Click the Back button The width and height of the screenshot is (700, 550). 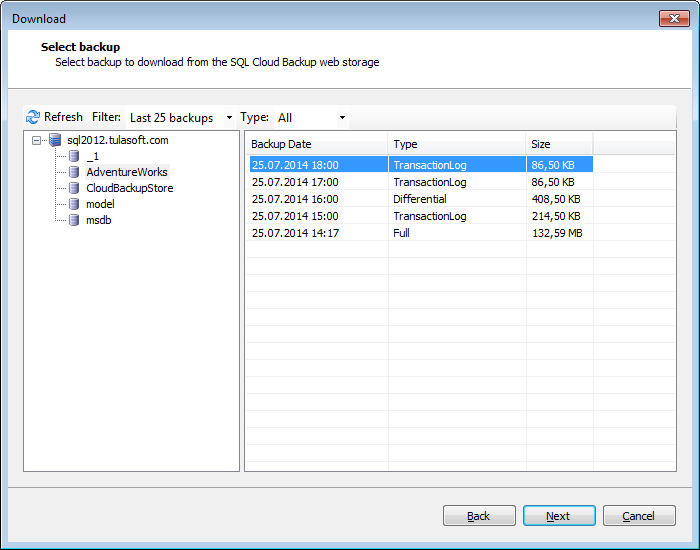[479, 516]
